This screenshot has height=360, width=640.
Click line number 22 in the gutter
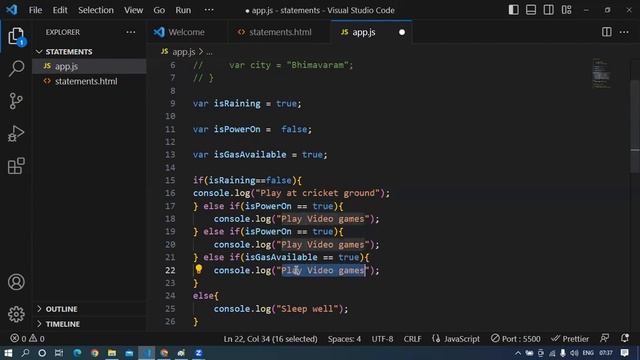[170, 270]
